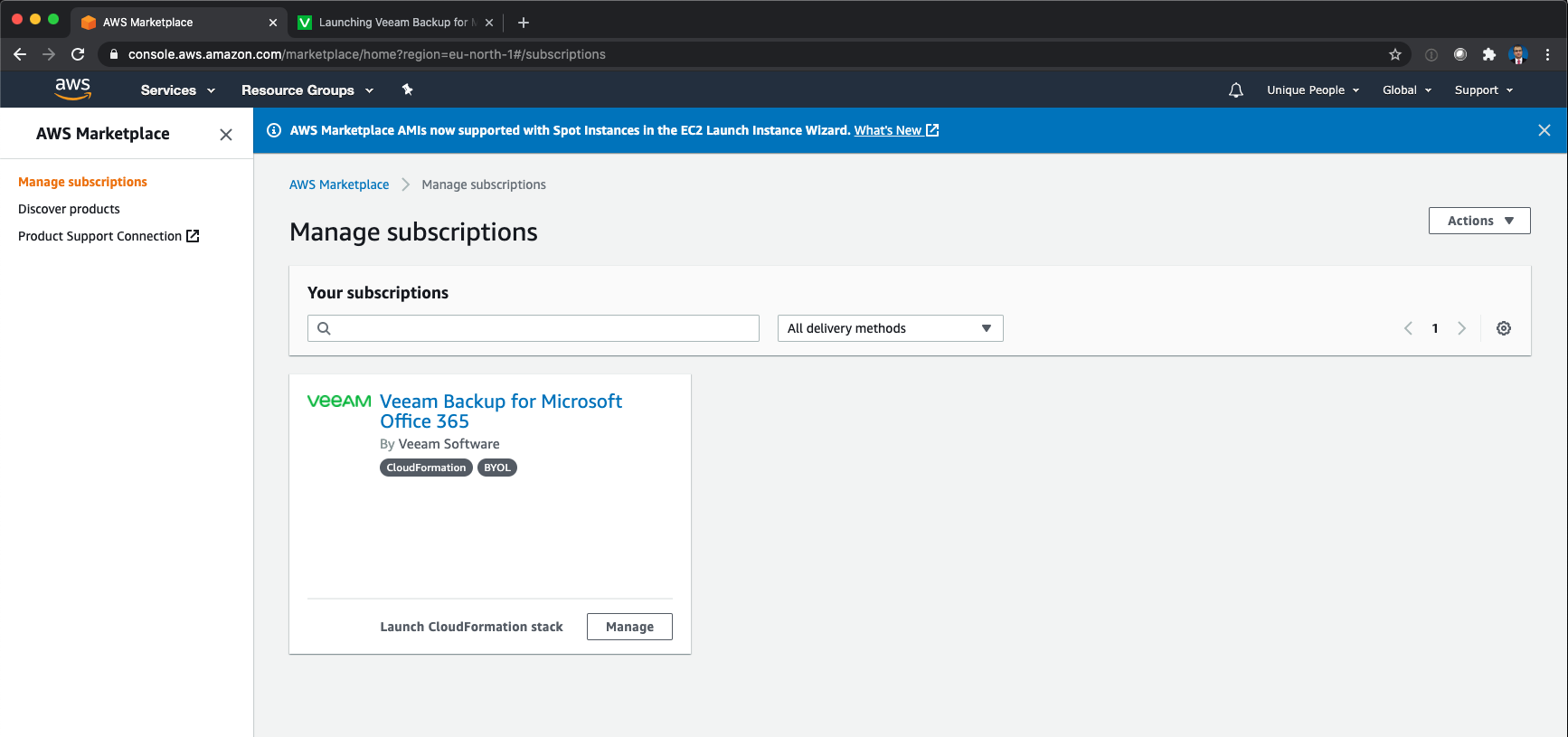This screenshot has width=1568, height=737.
Task: Click the site lock icon in address bar
Action: pos(114,54)
